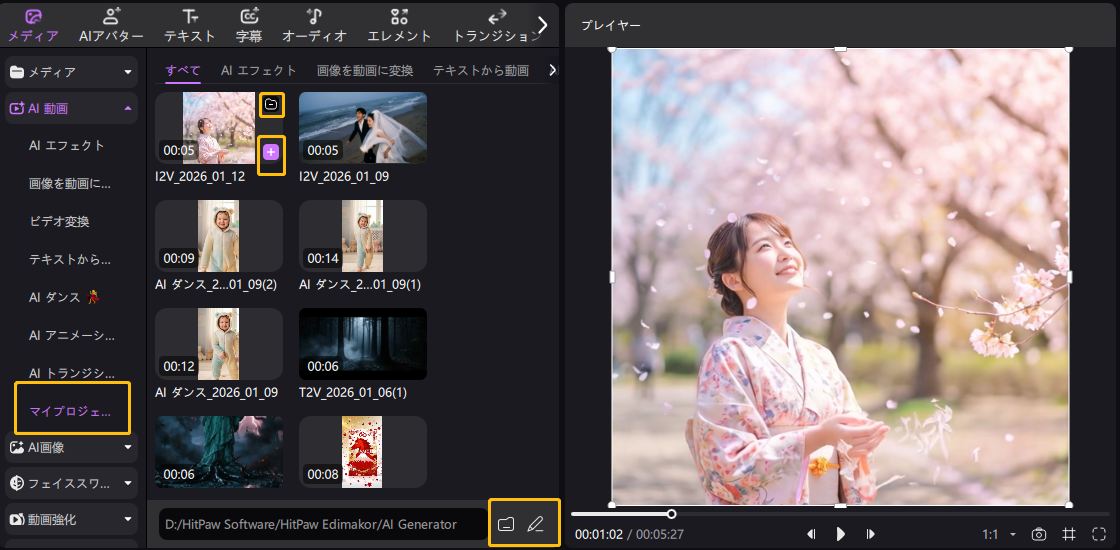Open the トランジション transitions tool

(496, 26)
